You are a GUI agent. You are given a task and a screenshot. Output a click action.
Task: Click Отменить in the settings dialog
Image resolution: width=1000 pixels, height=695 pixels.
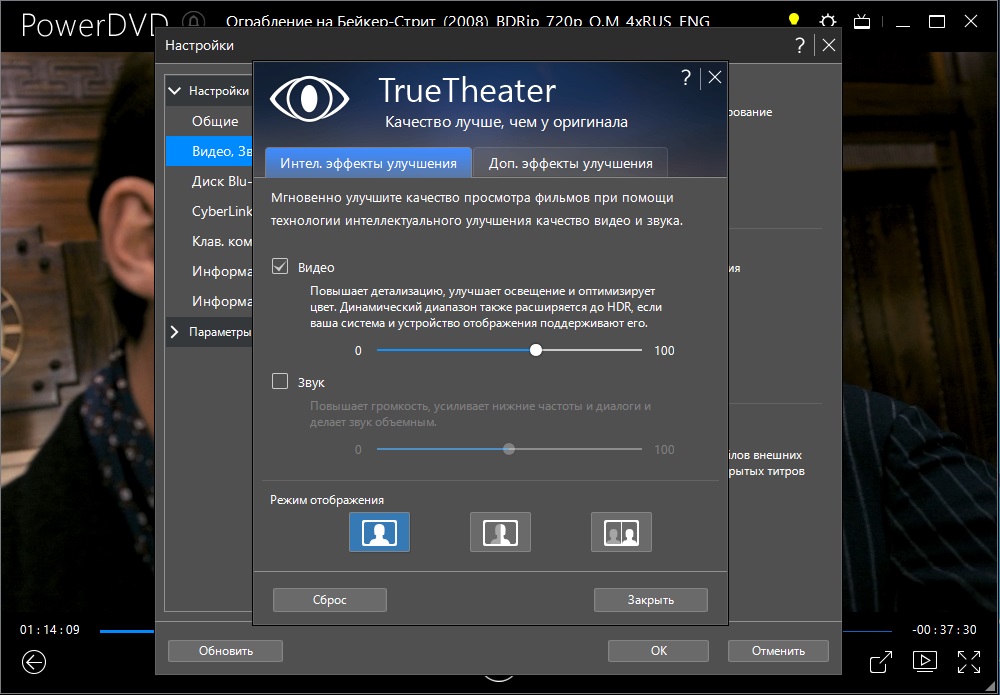click(778, 650)
